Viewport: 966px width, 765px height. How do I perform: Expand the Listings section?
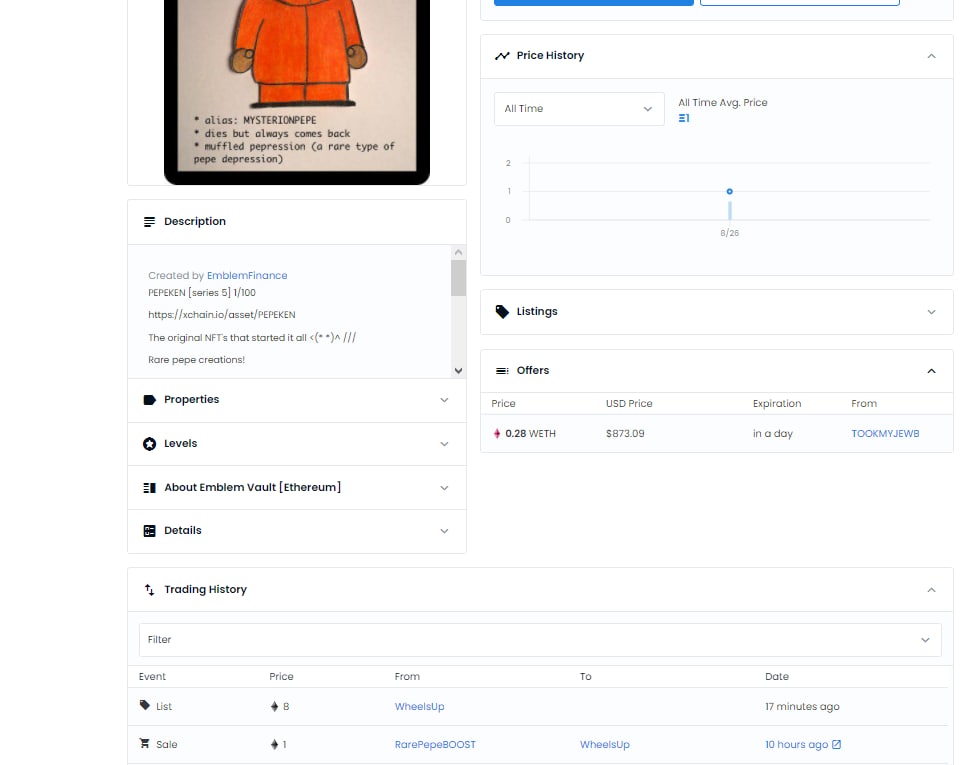932,312
